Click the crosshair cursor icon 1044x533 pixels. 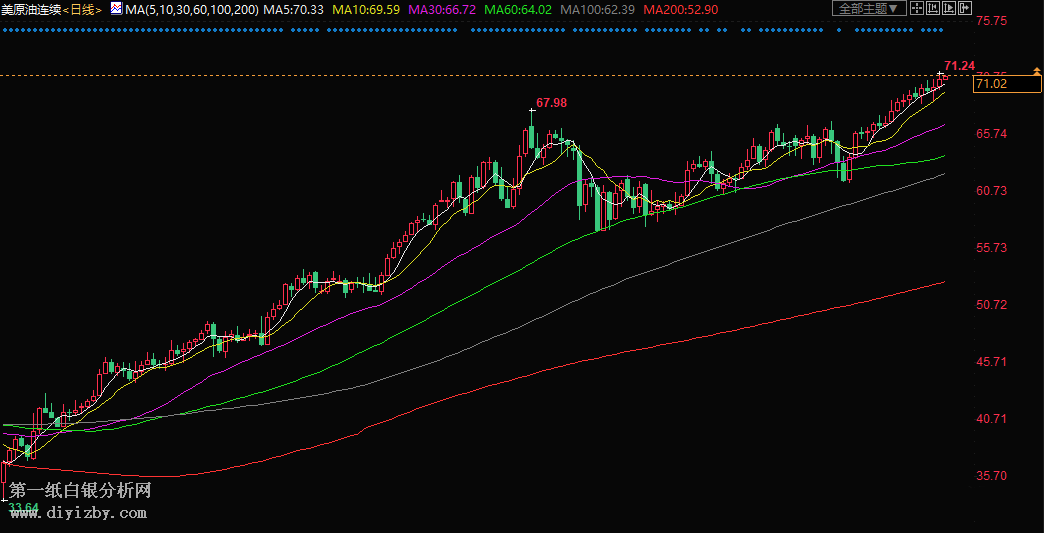(917, 9)
